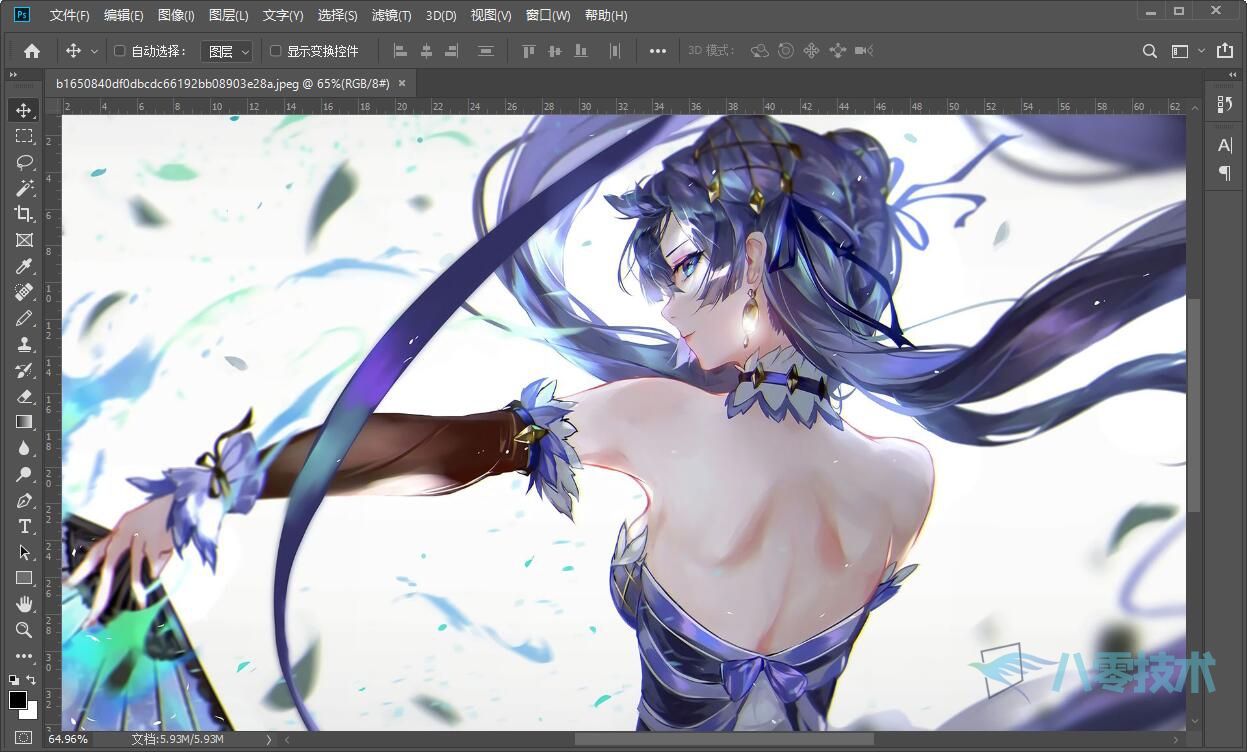
Task: Open the 视图(V) menu
Action: (491, 15)
